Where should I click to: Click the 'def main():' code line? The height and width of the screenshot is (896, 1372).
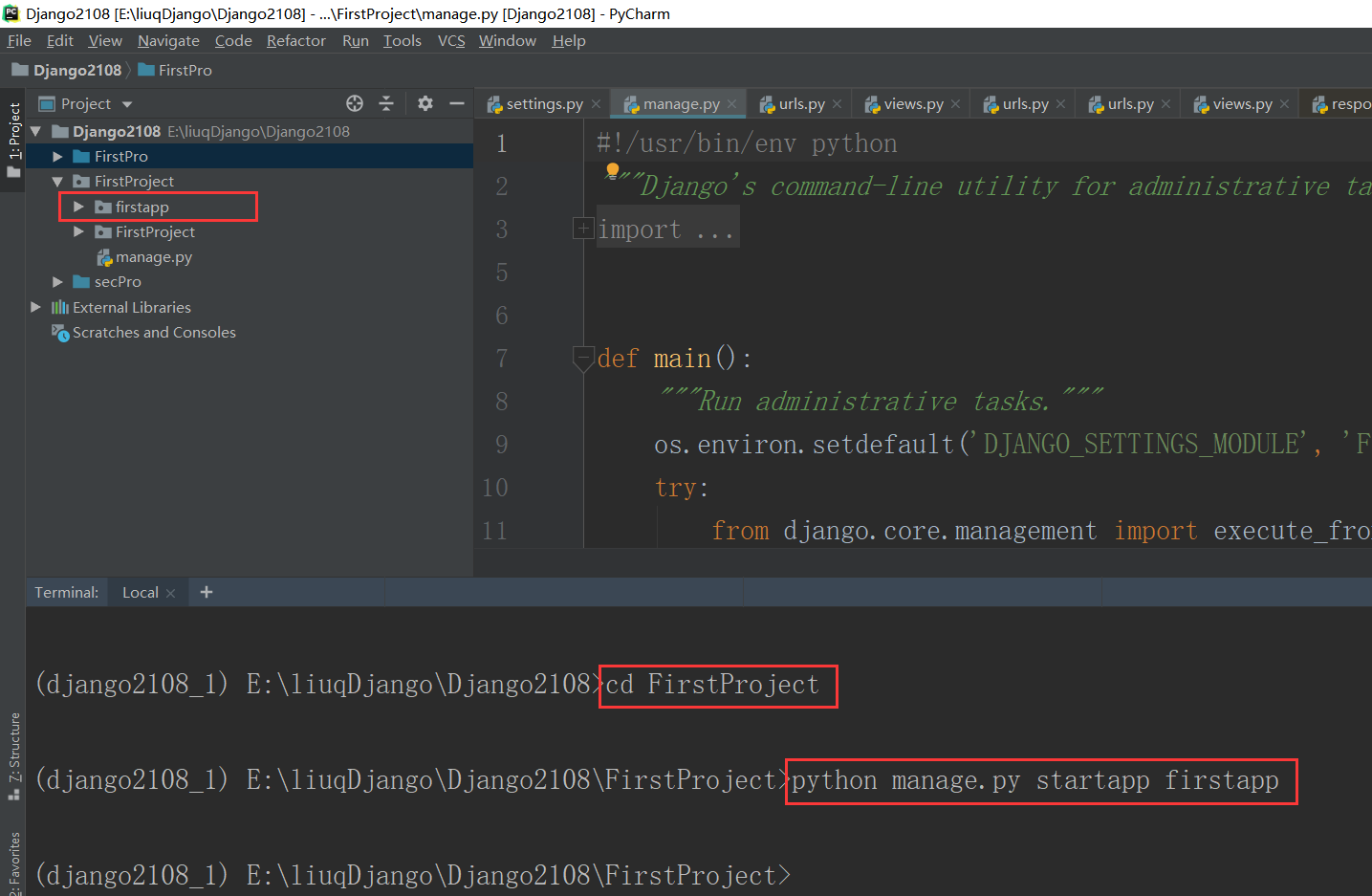point(674,359)
